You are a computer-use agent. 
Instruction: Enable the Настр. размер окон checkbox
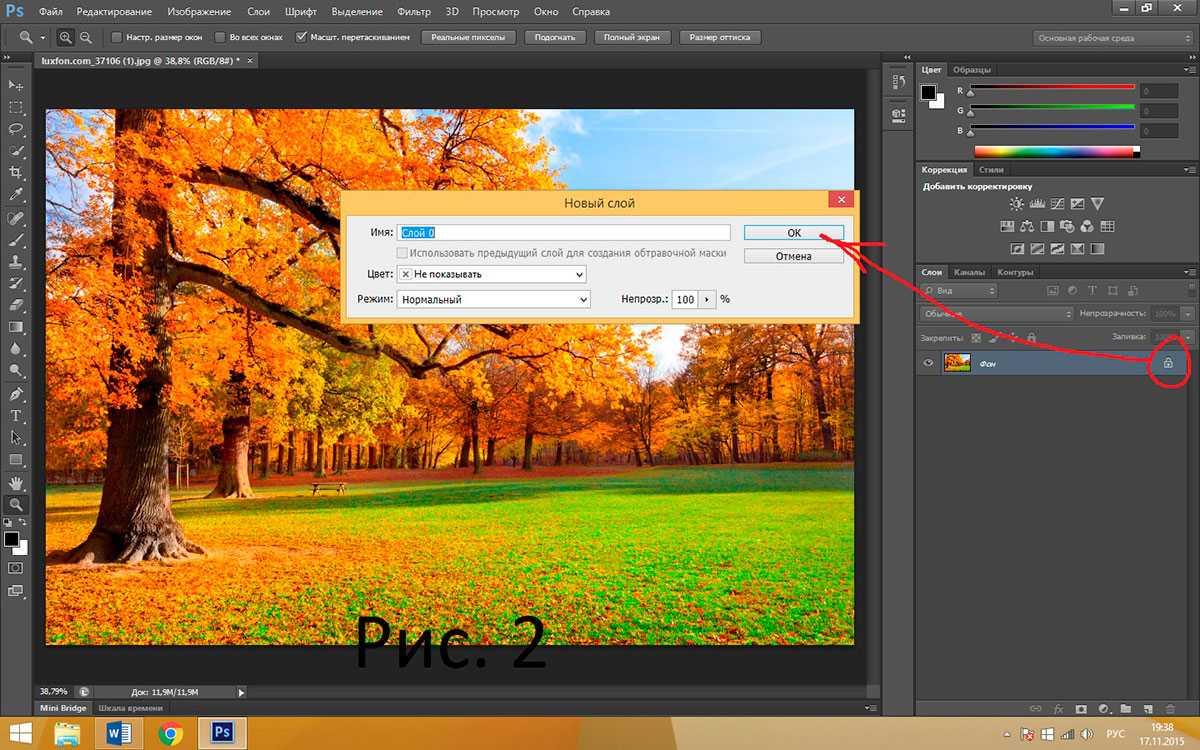(x=116, y=37)
